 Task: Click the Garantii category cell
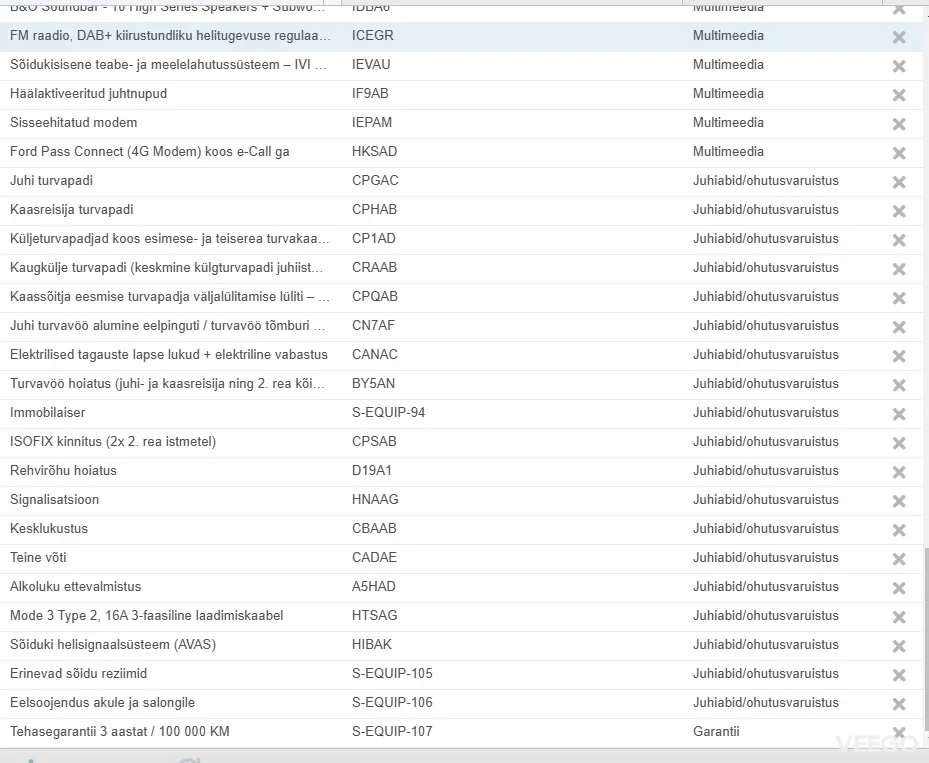(716, 732)
